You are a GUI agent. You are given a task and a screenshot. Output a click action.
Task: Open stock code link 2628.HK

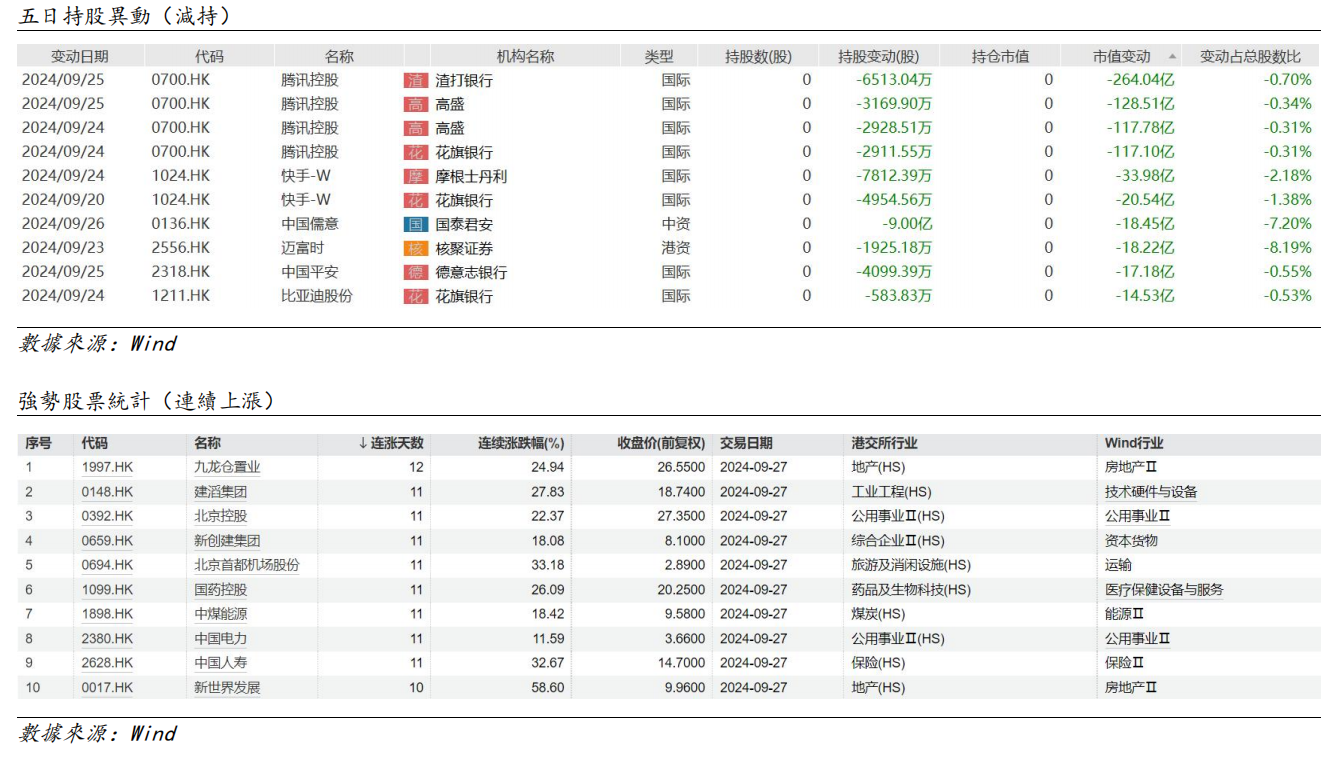107,663
